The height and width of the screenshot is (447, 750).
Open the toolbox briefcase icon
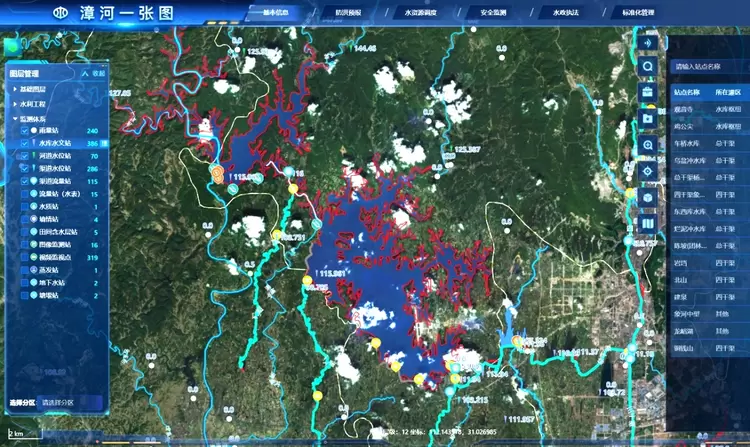pos(648,93)
